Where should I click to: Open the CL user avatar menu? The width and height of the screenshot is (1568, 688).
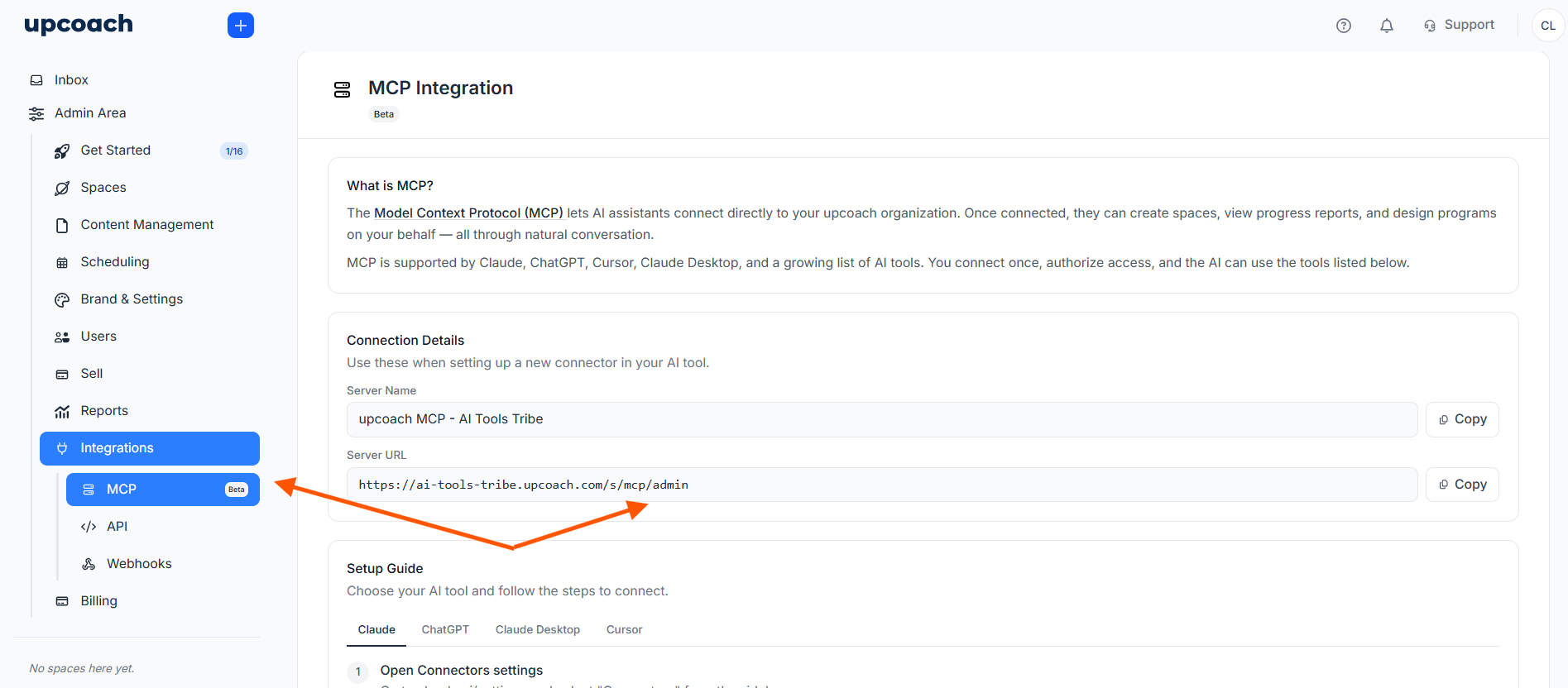pyautogui.click(x=1548, y=26)
